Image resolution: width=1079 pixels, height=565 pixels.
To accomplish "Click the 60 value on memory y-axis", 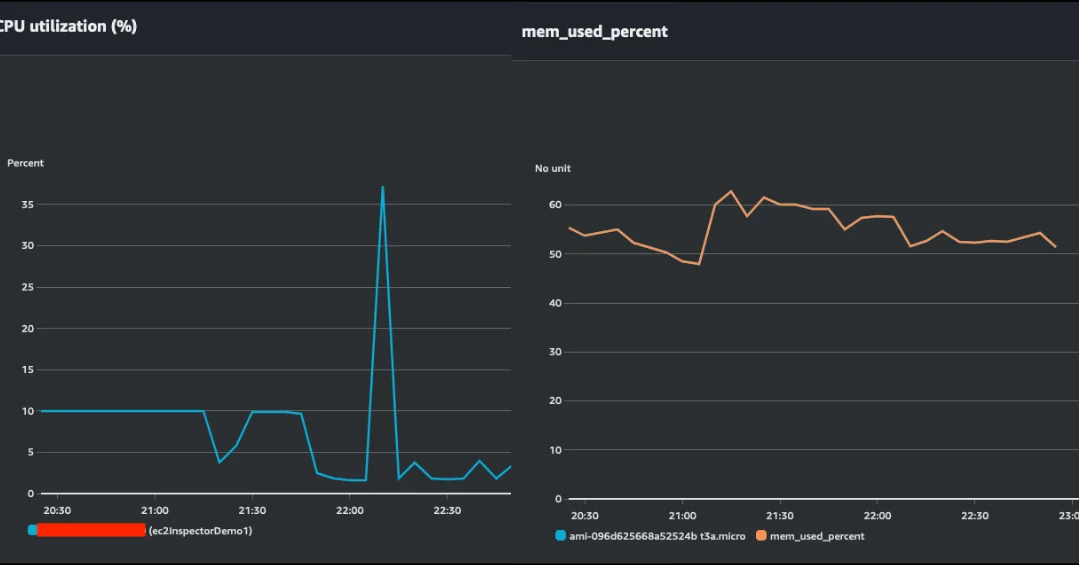I will [x=555, y=204].
